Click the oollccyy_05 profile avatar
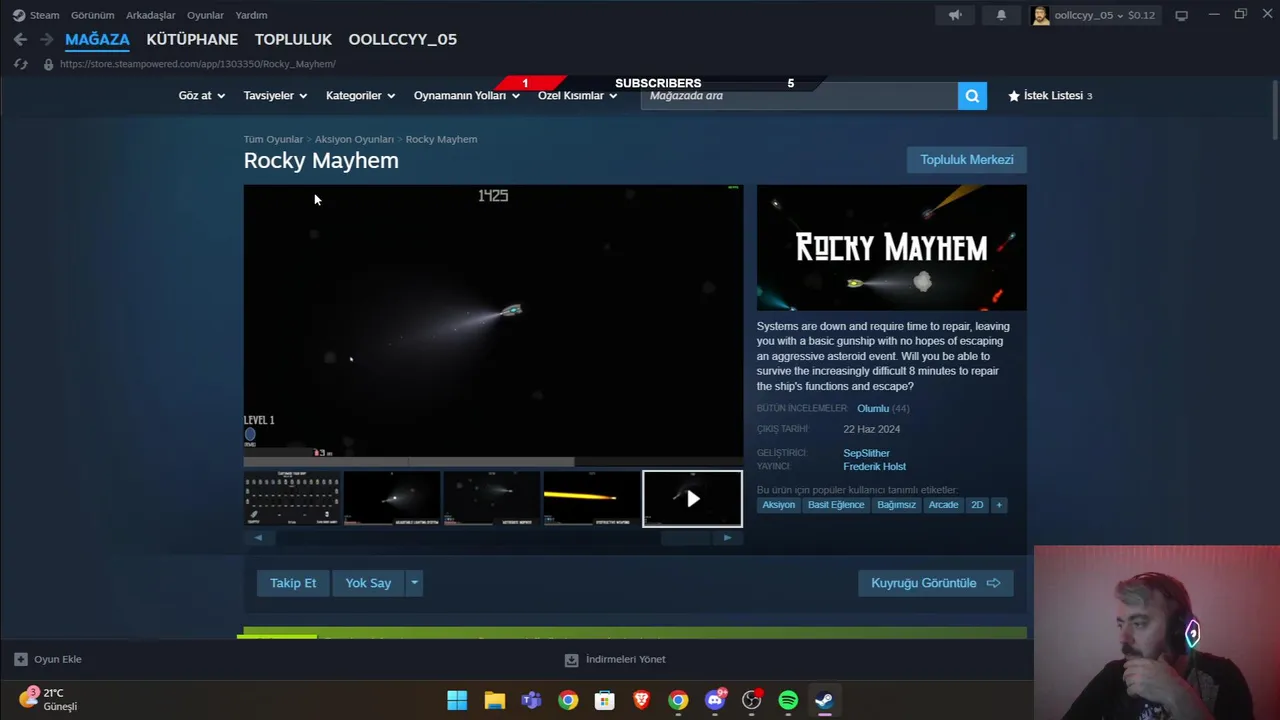The height and width of the screenshot is (720, 1280). pos(1040,15)
